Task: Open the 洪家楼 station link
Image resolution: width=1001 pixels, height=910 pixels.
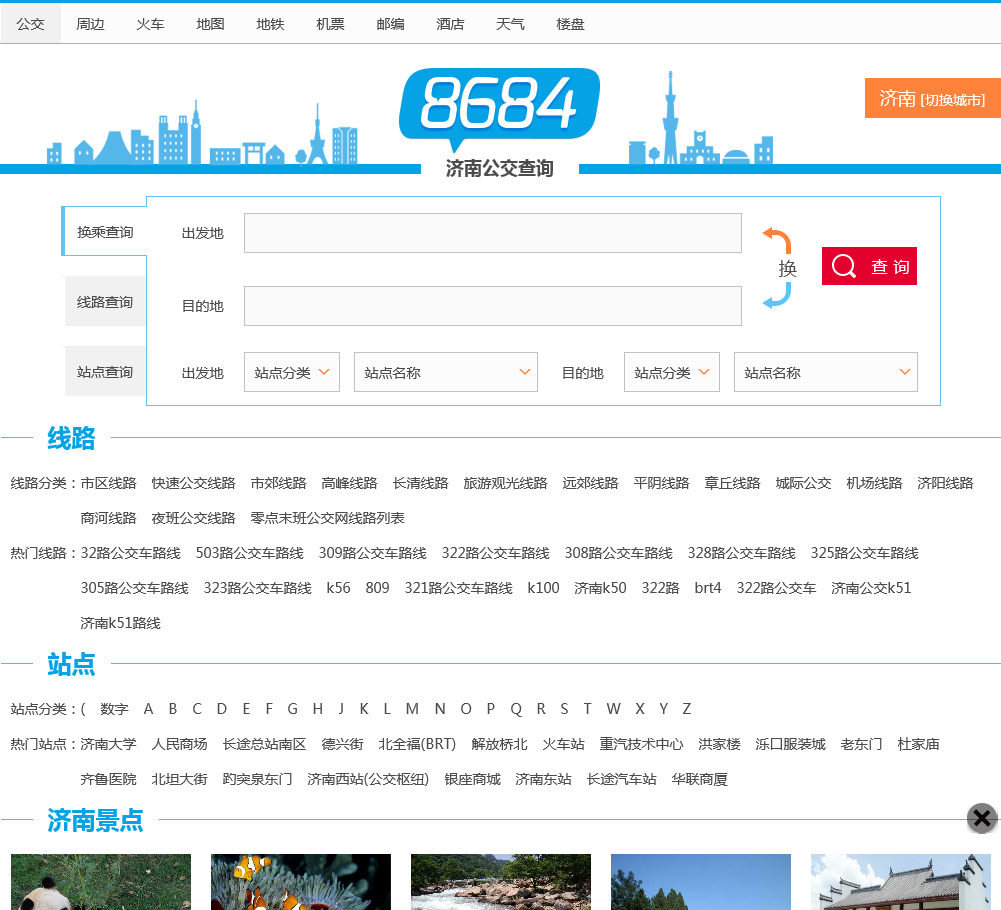Action: coord(719,744)
